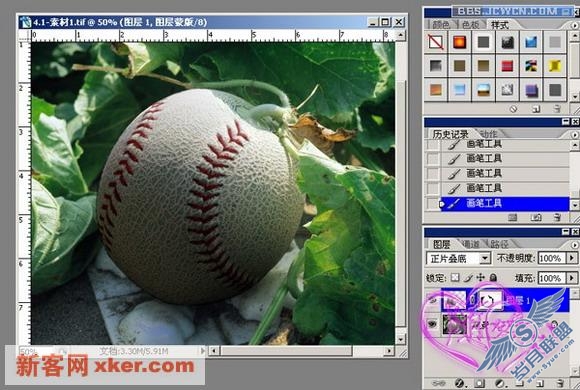Click the clear style icon in styles panel

pos(513,109)
